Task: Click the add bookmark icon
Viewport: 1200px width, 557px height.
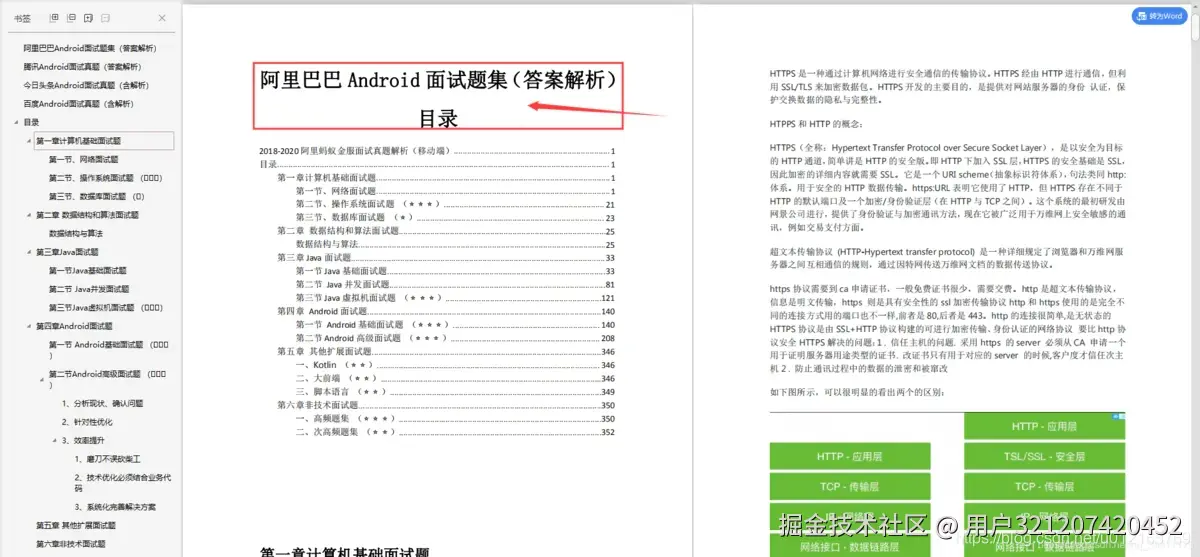Action: click(x=88, y=18)
